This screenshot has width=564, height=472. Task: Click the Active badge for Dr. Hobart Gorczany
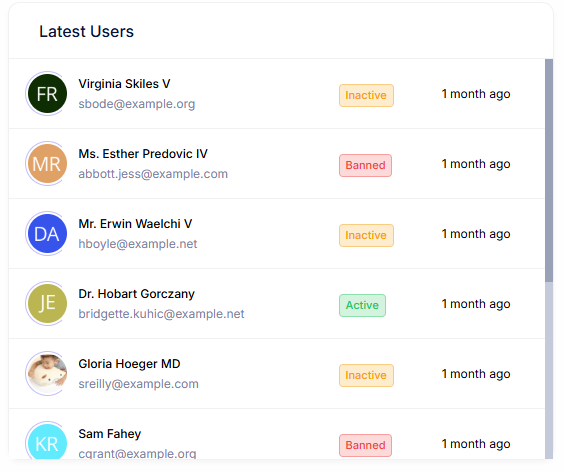(x=362, y=305)
